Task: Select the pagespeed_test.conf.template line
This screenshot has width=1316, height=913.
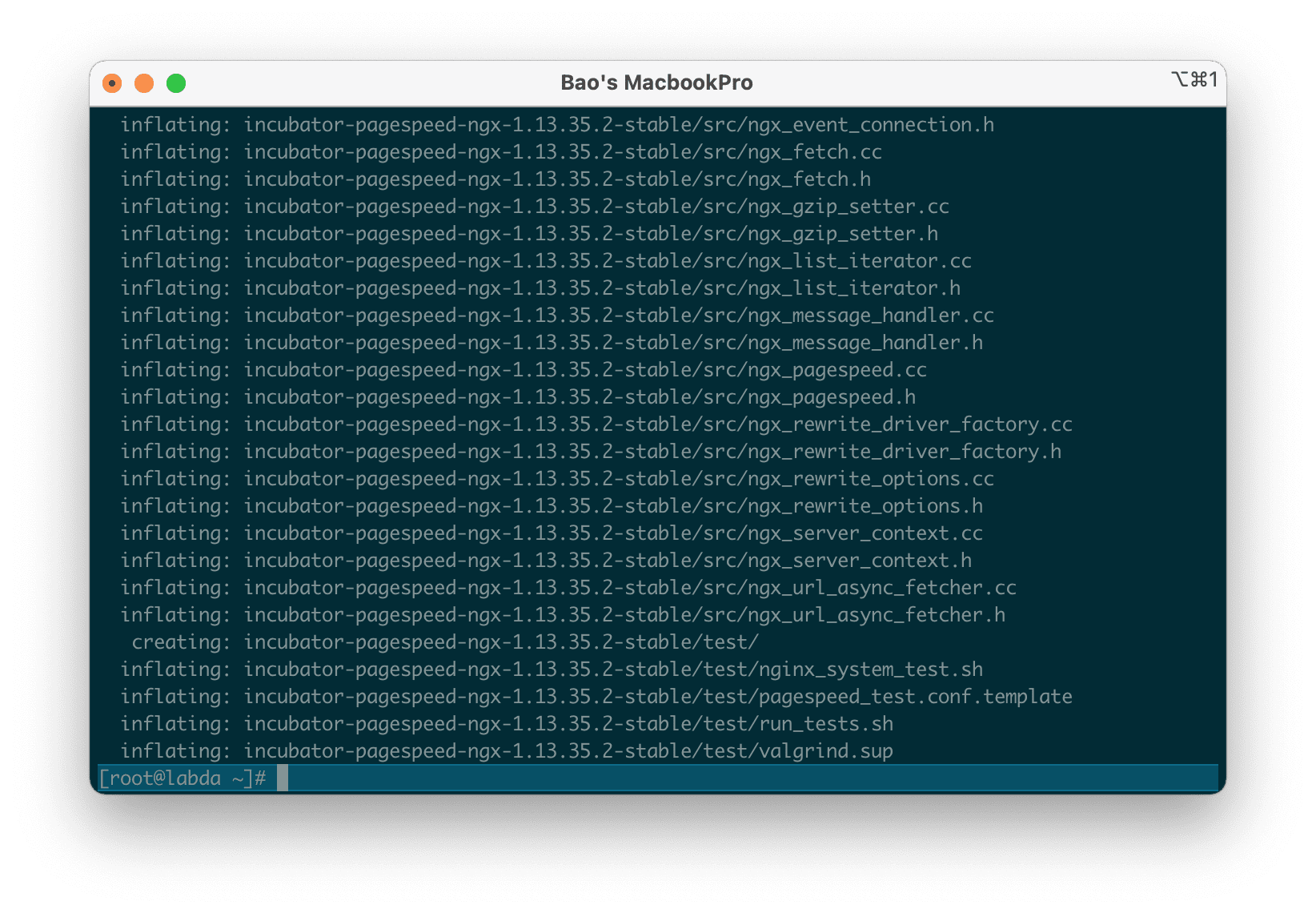Action: coord(596,696)
